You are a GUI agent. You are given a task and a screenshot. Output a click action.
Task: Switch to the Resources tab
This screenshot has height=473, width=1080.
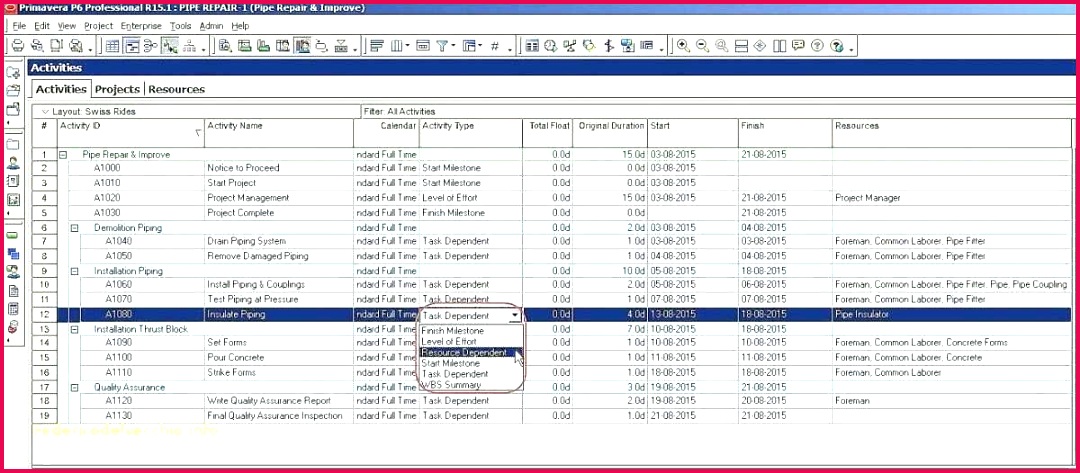click(176, 90)
